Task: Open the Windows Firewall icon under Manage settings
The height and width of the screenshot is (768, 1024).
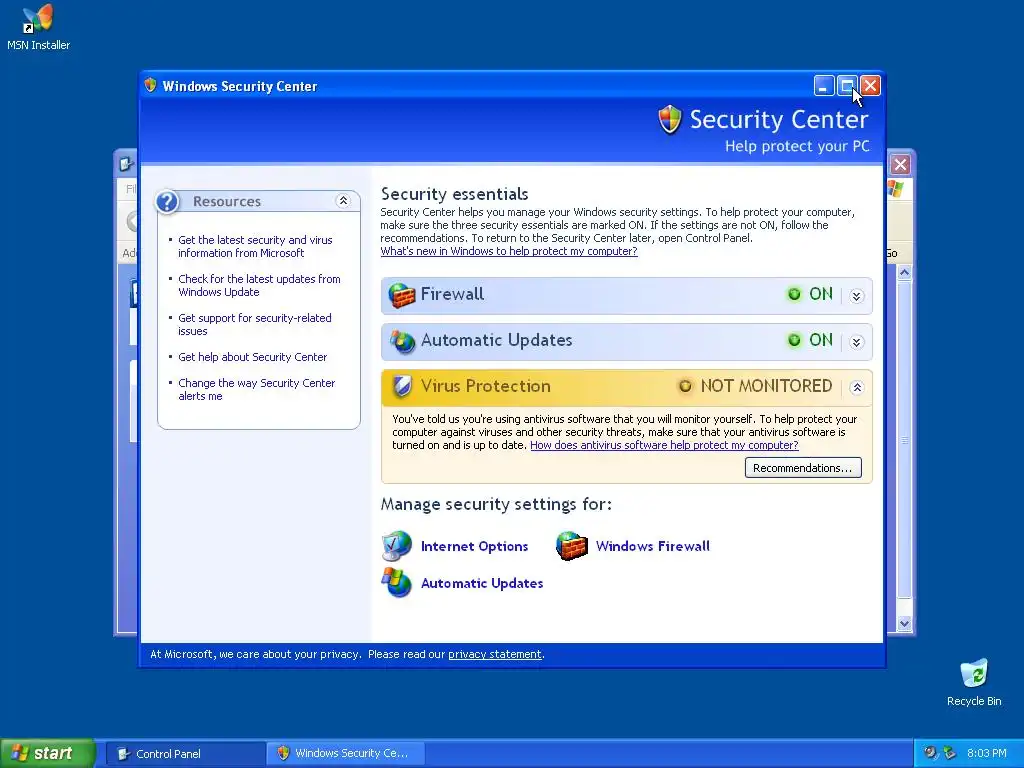Action: coord(571,546)
